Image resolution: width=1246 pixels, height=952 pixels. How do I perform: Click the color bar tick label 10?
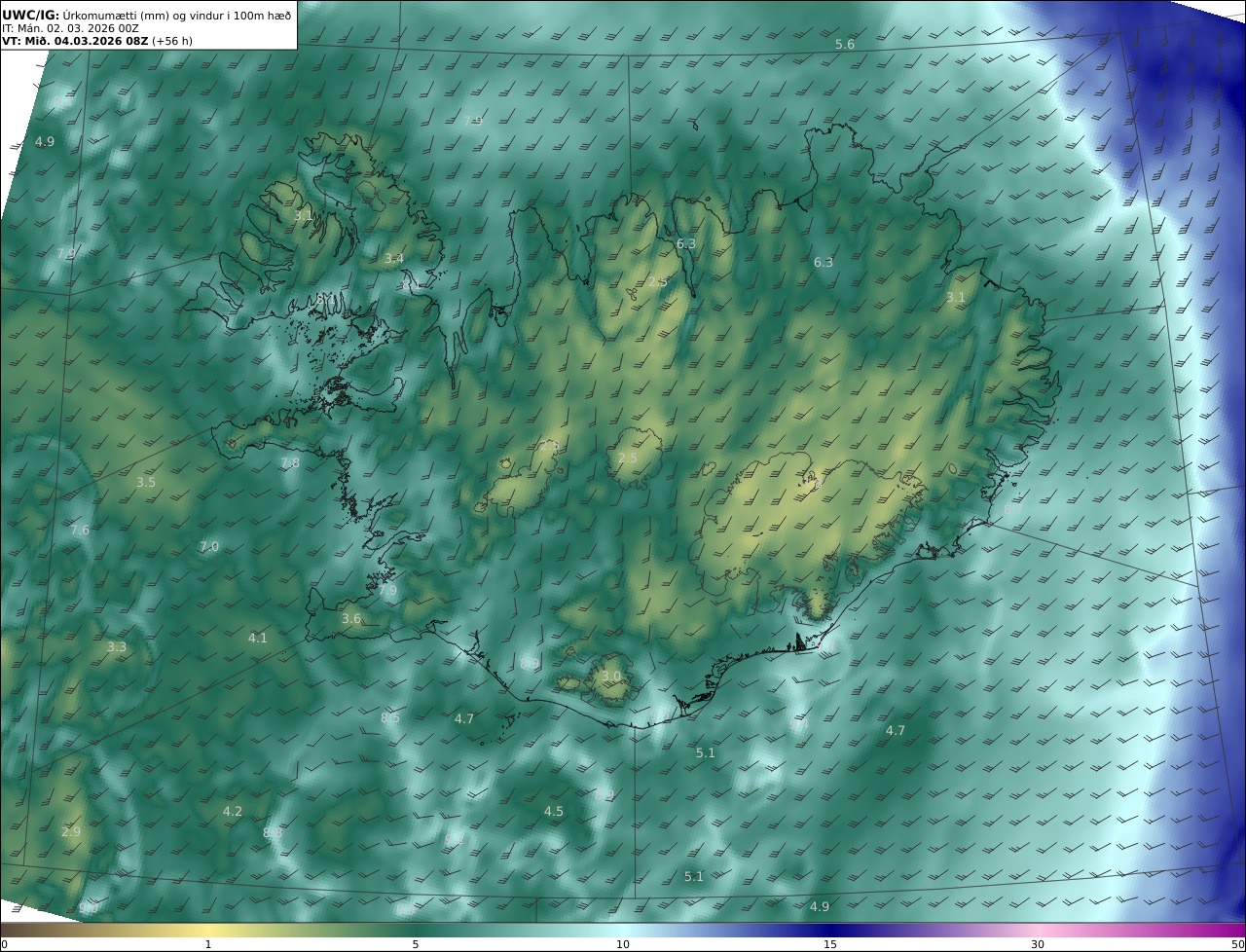[x=623, y=944]
